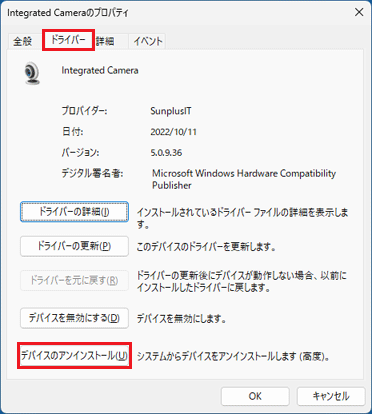Click ドライバーの詳細 button
The image size is (372, 414).
[x=74, y=212]
